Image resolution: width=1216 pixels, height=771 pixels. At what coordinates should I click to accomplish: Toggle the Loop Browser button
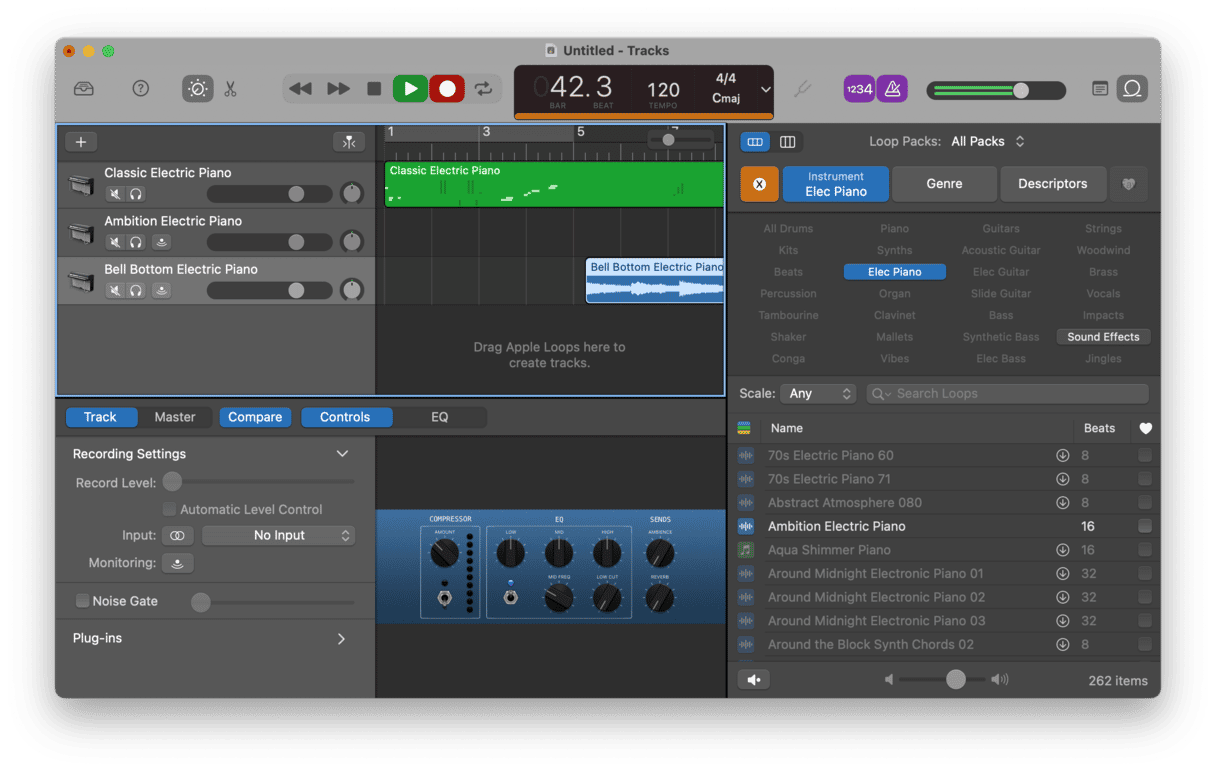tap(1132, 89)
